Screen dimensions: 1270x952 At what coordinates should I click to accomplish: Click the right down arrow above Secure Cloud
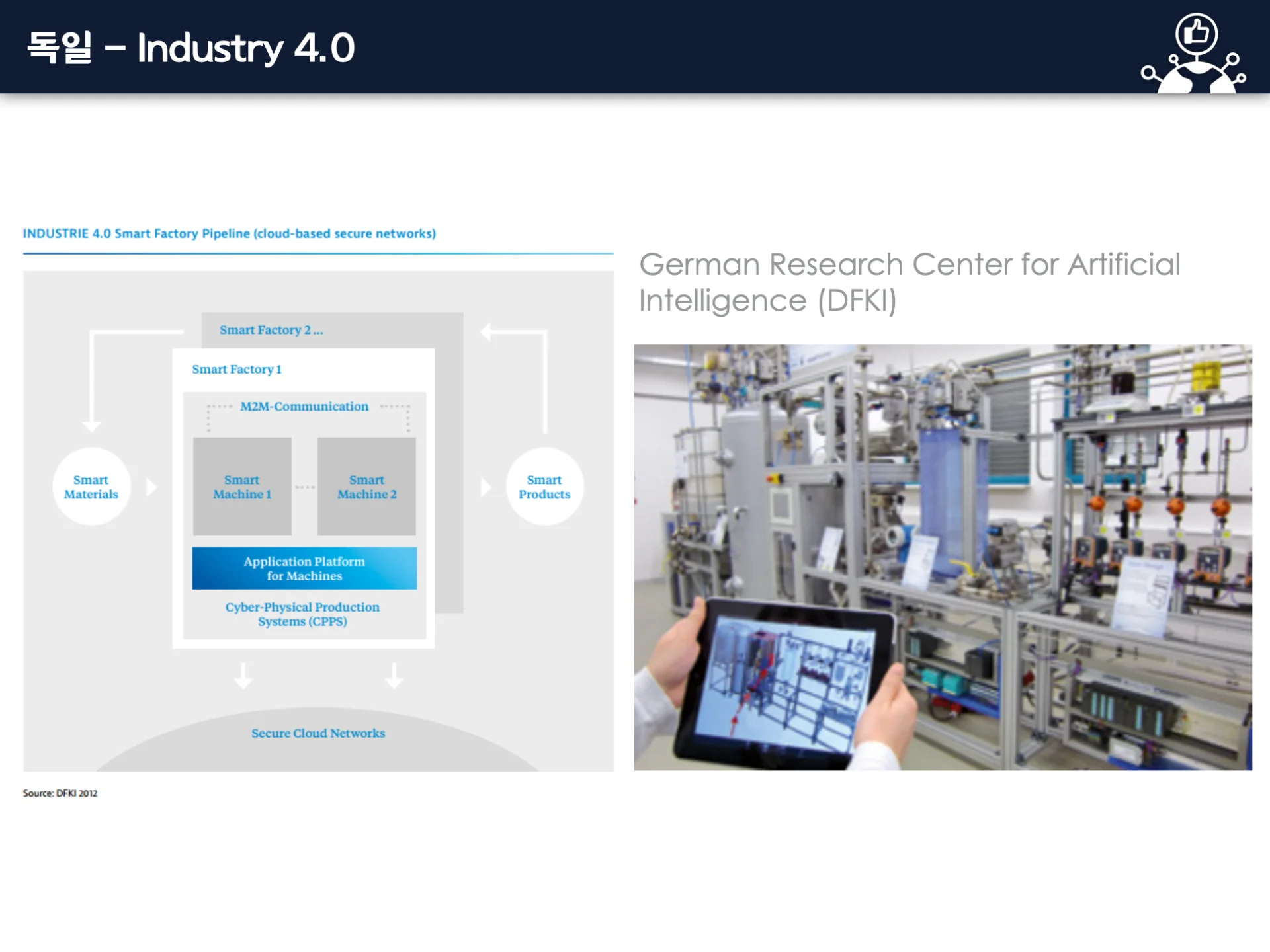(394, 676)
